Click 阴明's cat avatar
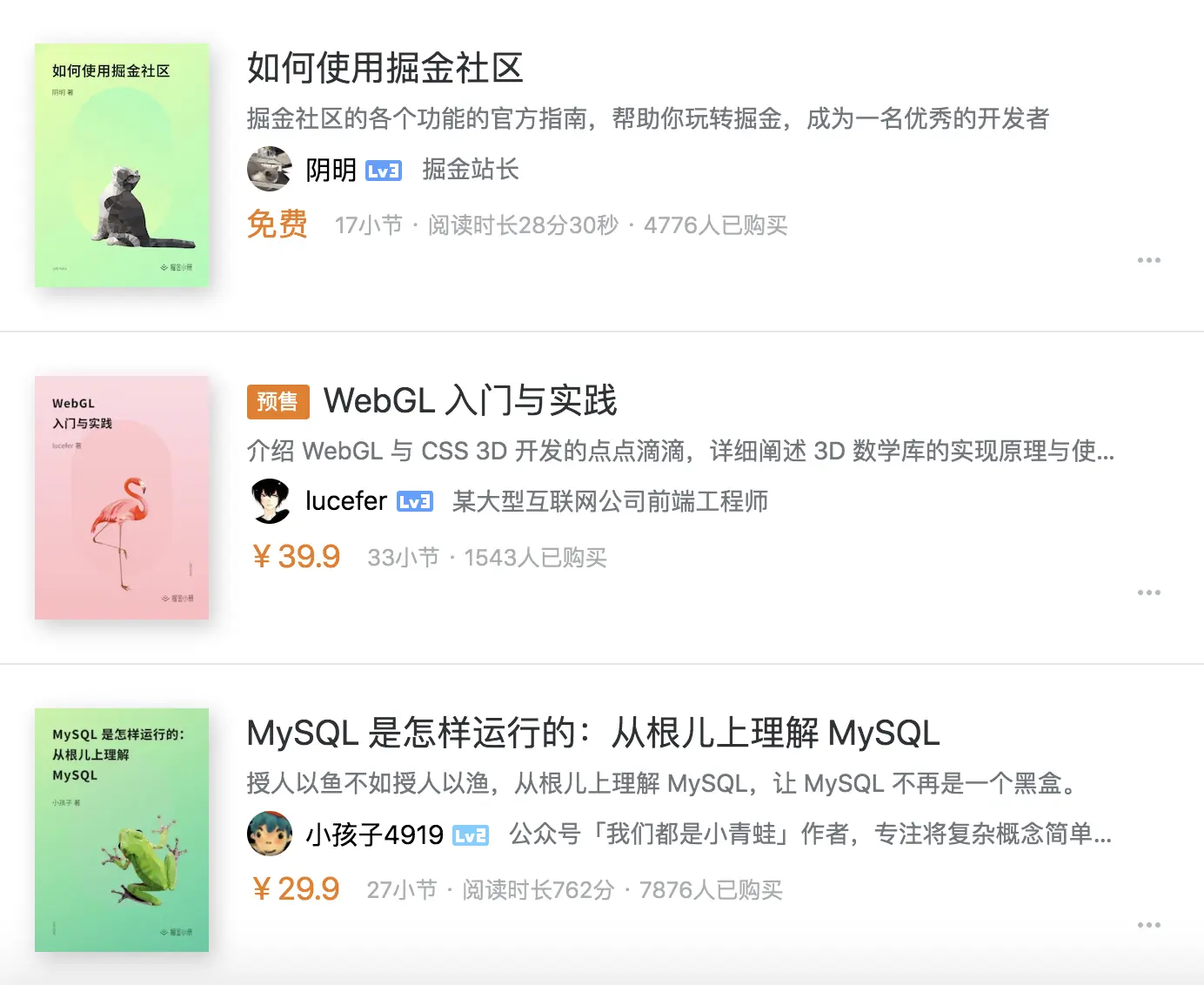1204x985 pixels. click(270, 169)
